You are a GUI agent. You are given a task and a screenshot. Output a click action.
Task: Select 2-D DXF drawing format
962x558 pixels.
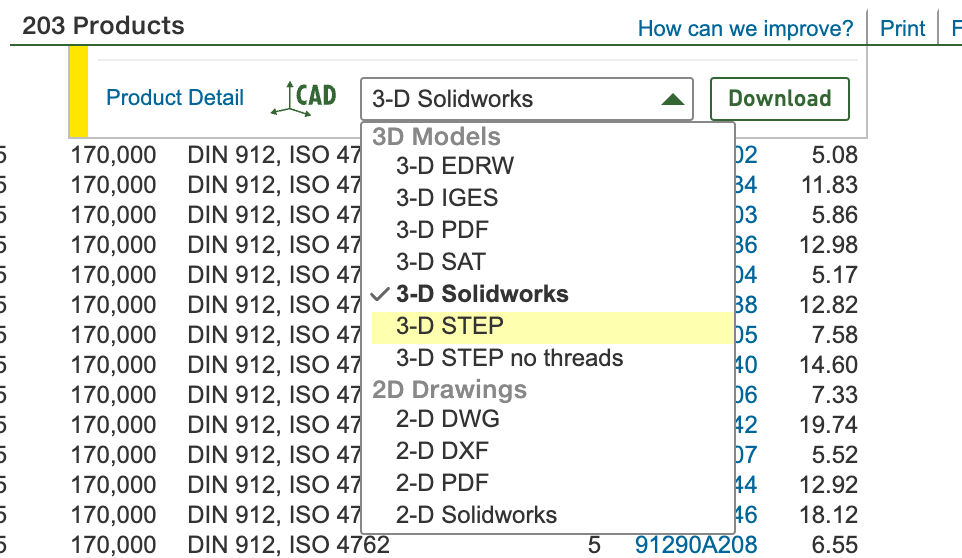coord(442,451)
